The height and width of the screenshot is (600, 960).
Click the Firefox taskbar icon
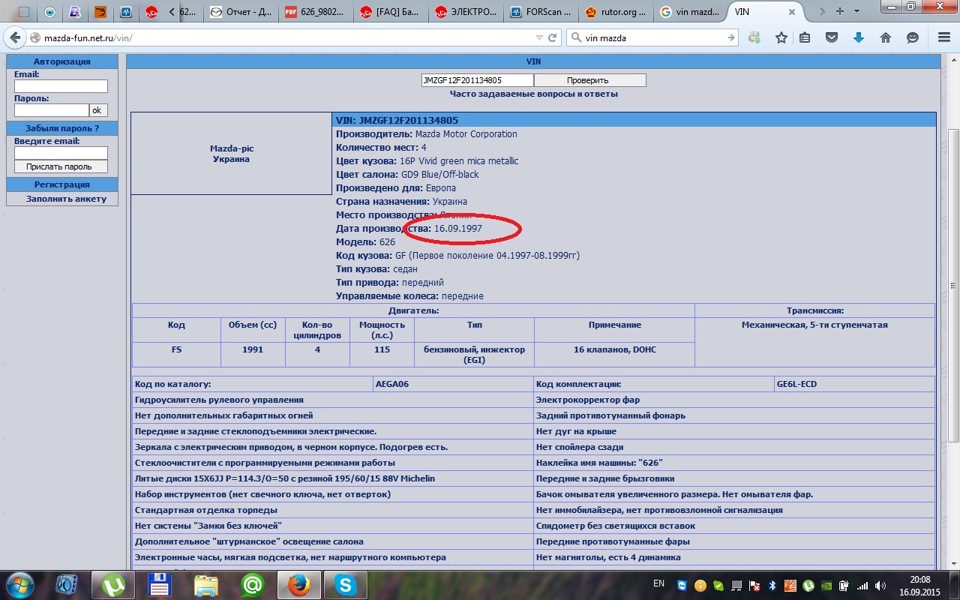(x=299, y=585)
